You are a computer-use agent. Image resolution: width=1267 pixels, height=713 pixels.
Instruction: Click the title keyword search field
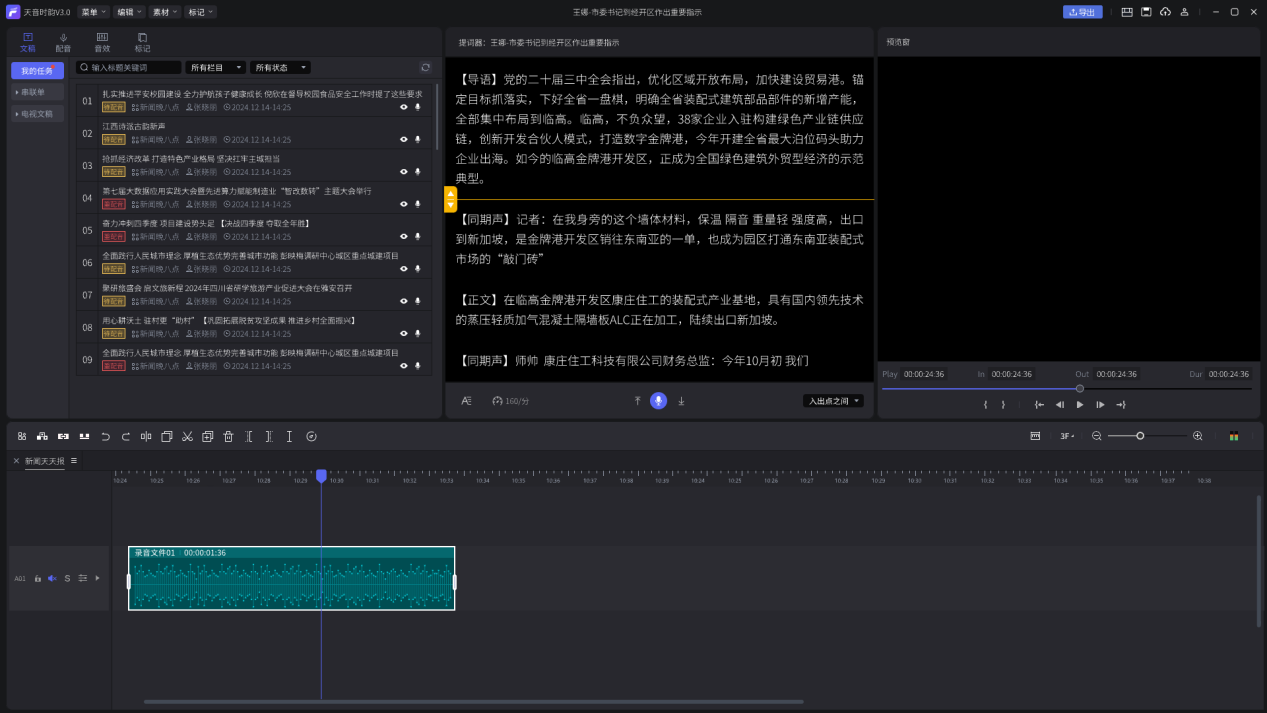tap(129, 68)
